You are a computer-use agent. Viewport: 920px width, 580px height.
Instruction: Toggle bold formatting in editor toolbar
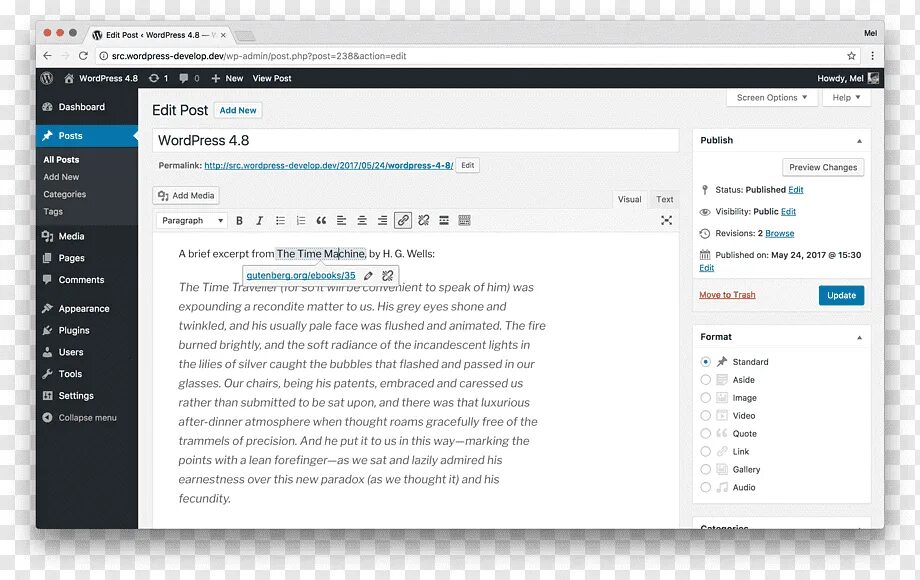click(x=239, y=221)
